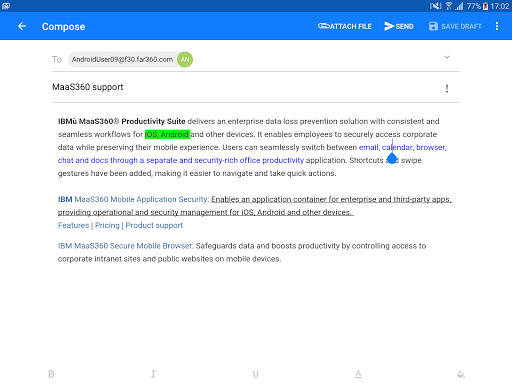This screenshot has height=384, width=512.
Task: Expand the recipients chevron for Cc/Bcc
Action: click(x=447, y=57)
